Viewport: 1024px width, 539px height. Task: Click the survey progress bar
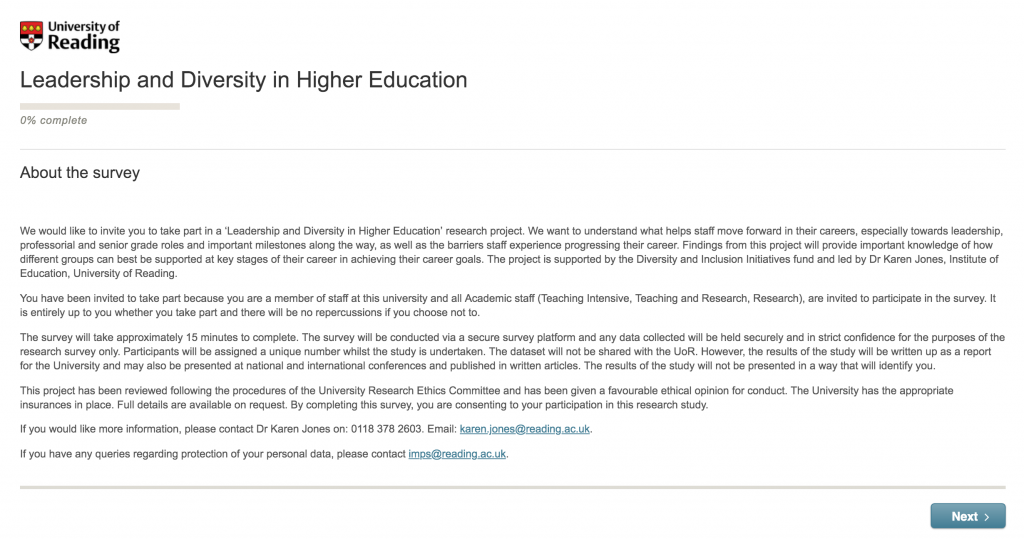(x=100, y=106)
